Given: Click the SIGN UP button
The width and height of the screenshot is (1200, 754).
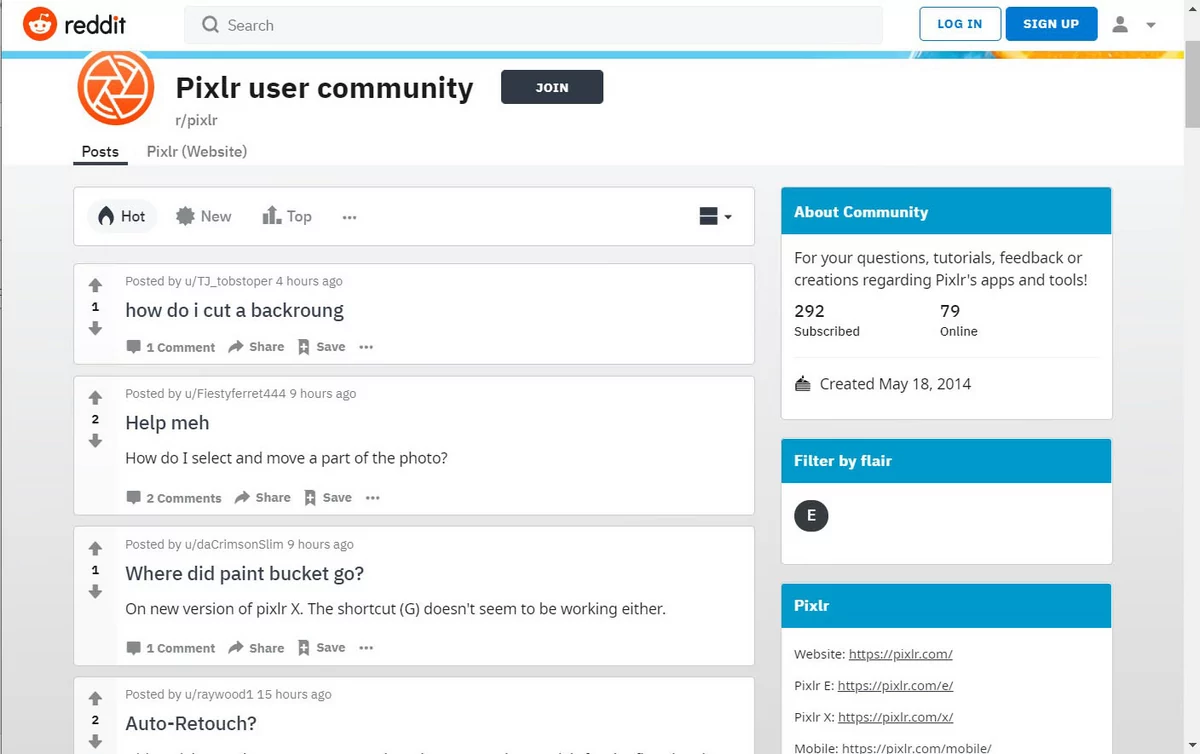Looking at the screenshot, I should pyautogui.click(x=1051, y=24).
